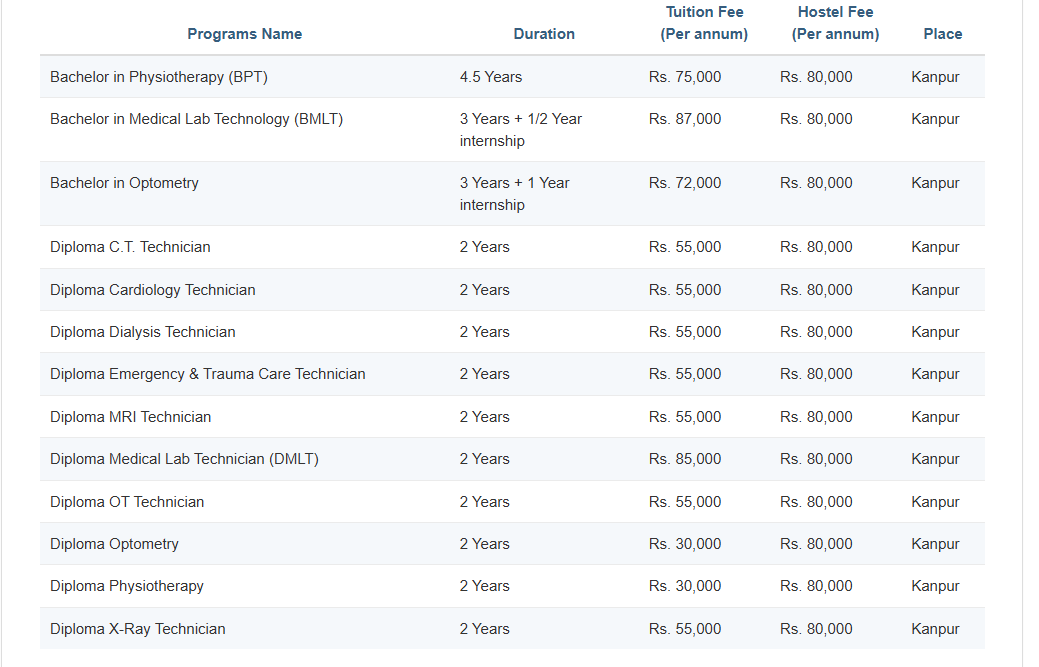Click Rs. 80,000 hostel fee for DMLT
Viewport: 1039px width, 667px height.
pyautogui.click(x=816, y=459)
